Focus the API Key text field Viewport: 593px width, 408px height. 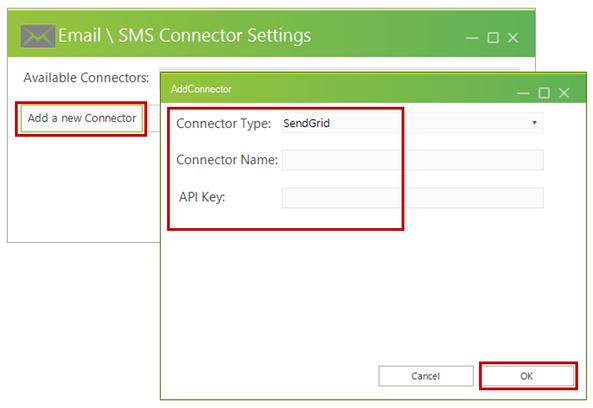[413, 197]
